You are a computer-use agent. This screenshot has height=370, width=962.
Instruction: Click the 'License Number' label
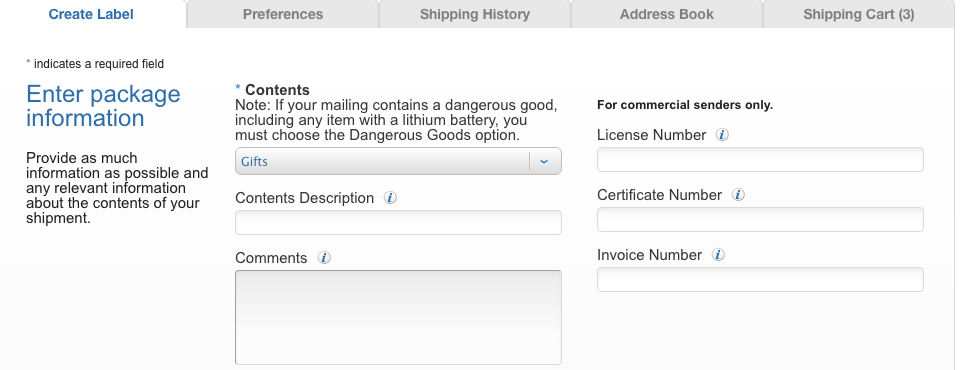point(652,135)
